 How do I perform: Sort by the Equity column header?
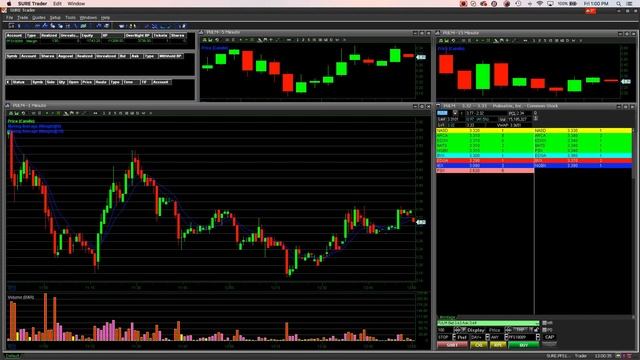click(91, 36)
